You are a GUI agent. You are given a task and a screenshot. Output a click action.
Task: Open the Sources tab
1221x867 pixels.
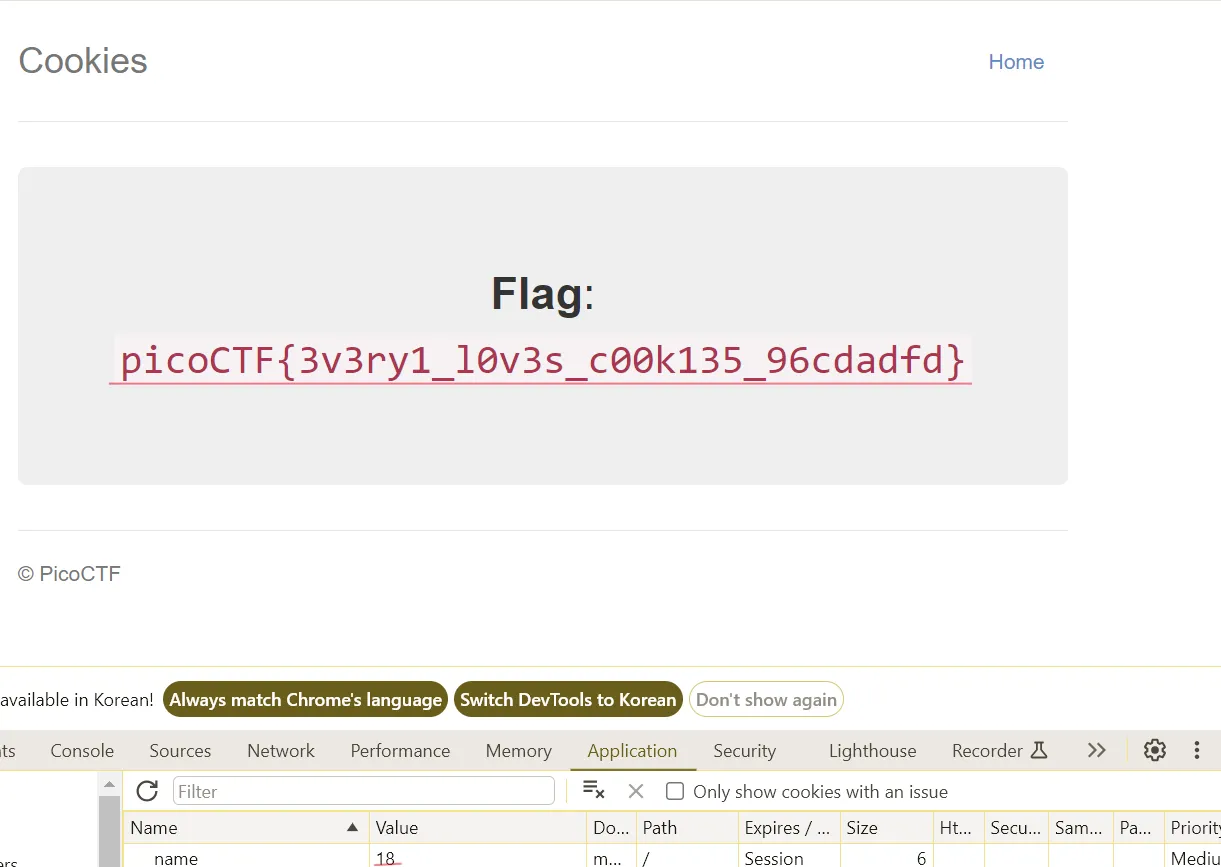180,750
